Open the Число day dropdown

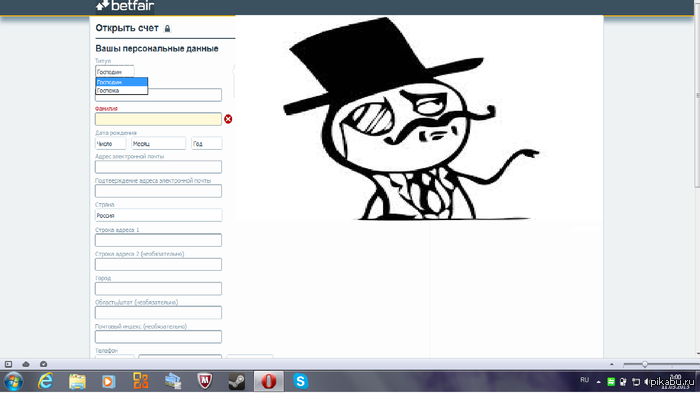(x=111, y=144)
